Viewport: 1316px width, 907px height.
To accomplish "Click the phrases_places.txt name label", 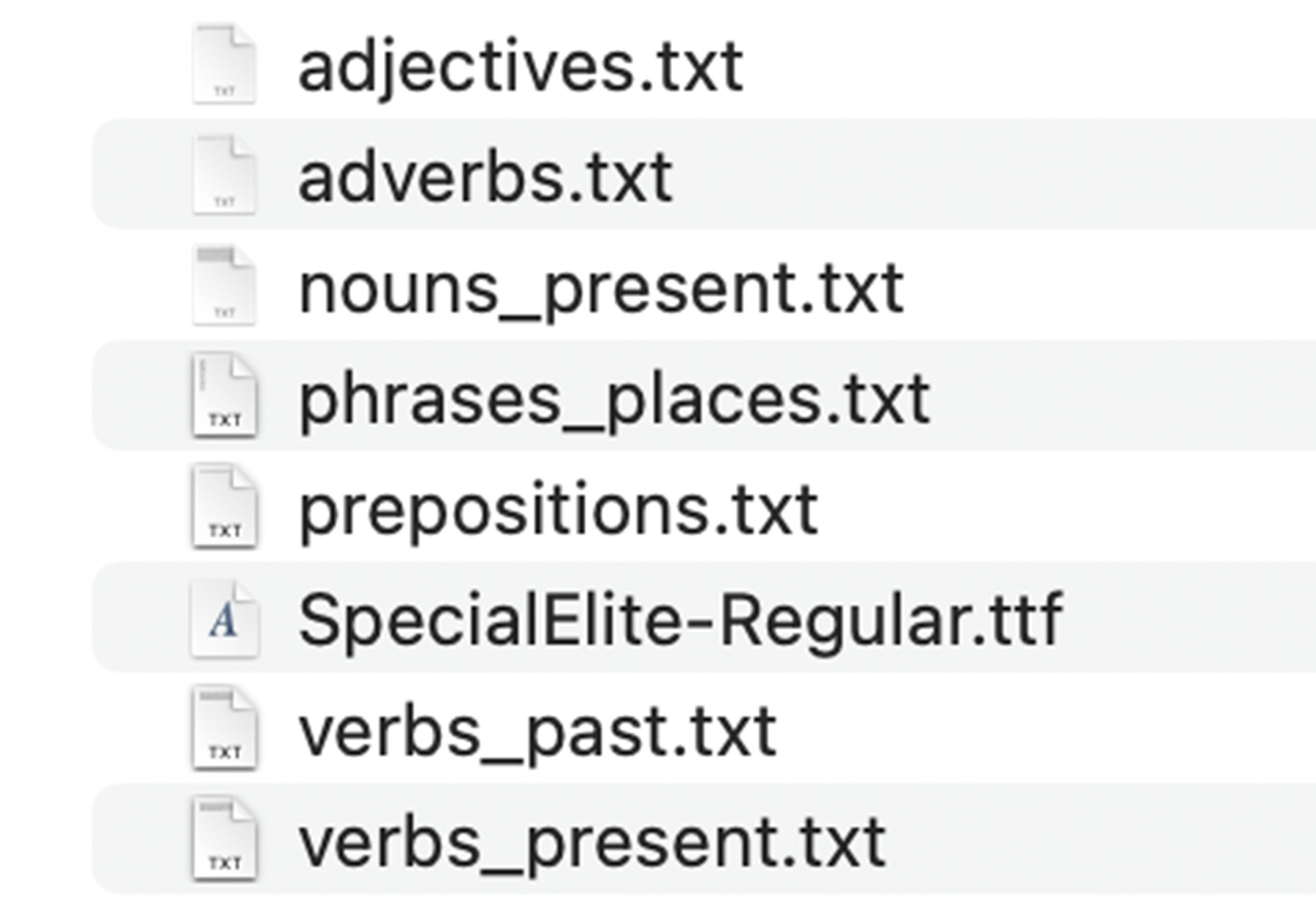I will [x=614, y=400].
